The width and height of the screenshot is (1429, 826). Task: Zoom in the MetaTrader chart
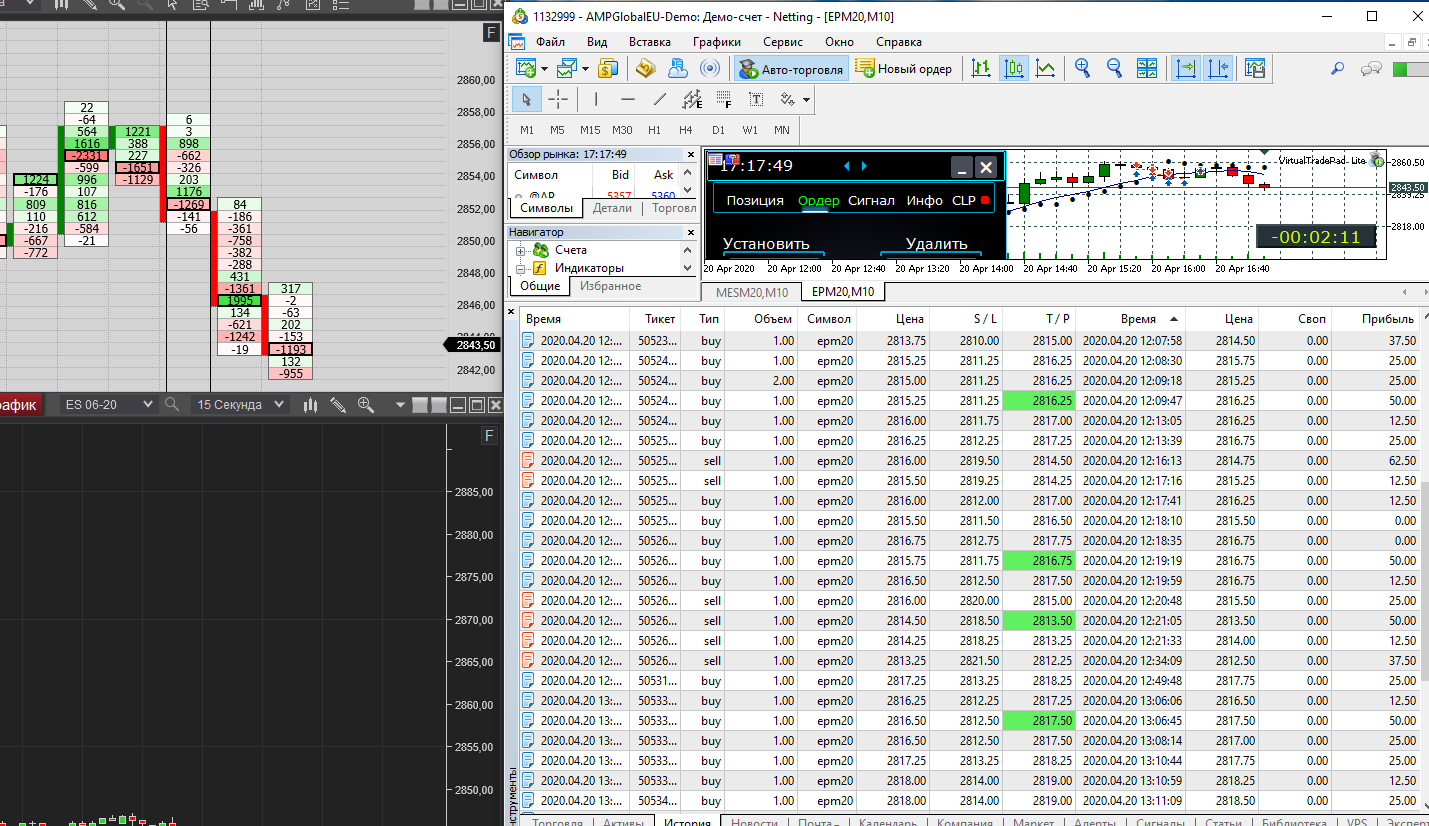1082,69
